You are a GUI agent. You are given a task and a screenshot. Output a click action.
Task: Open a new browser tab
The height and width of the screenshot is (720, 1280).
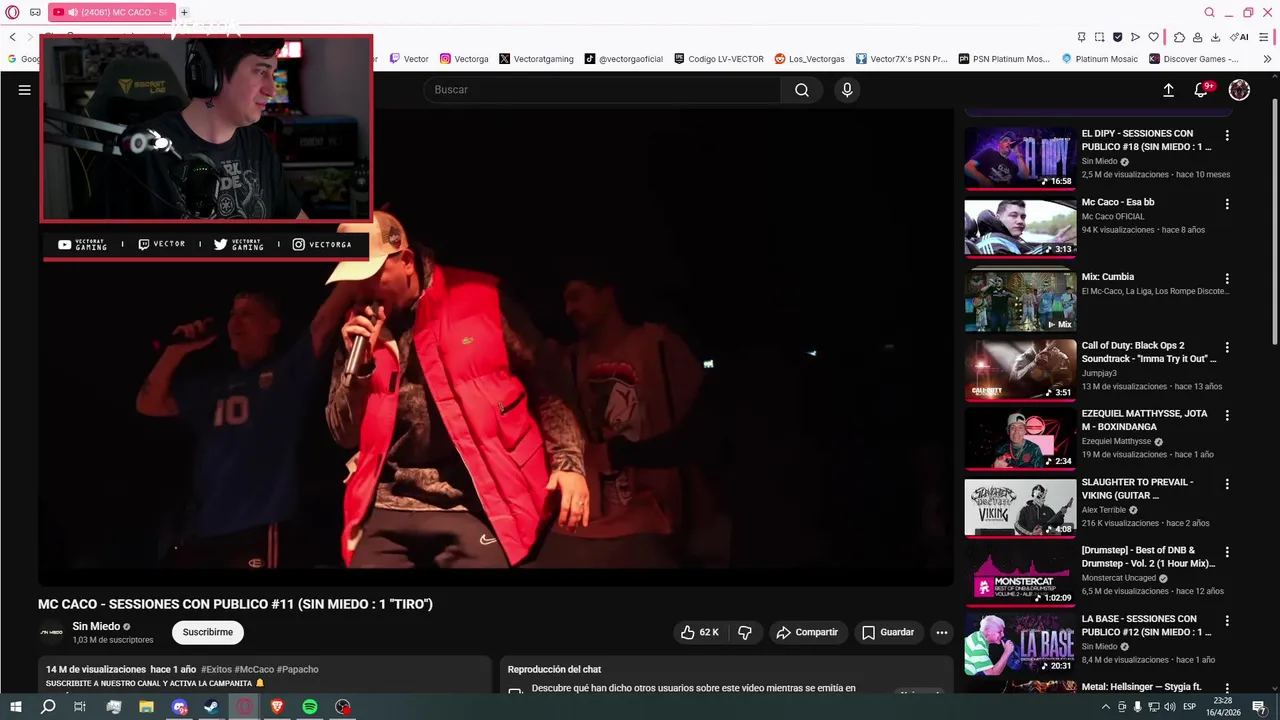click(184, 12)
